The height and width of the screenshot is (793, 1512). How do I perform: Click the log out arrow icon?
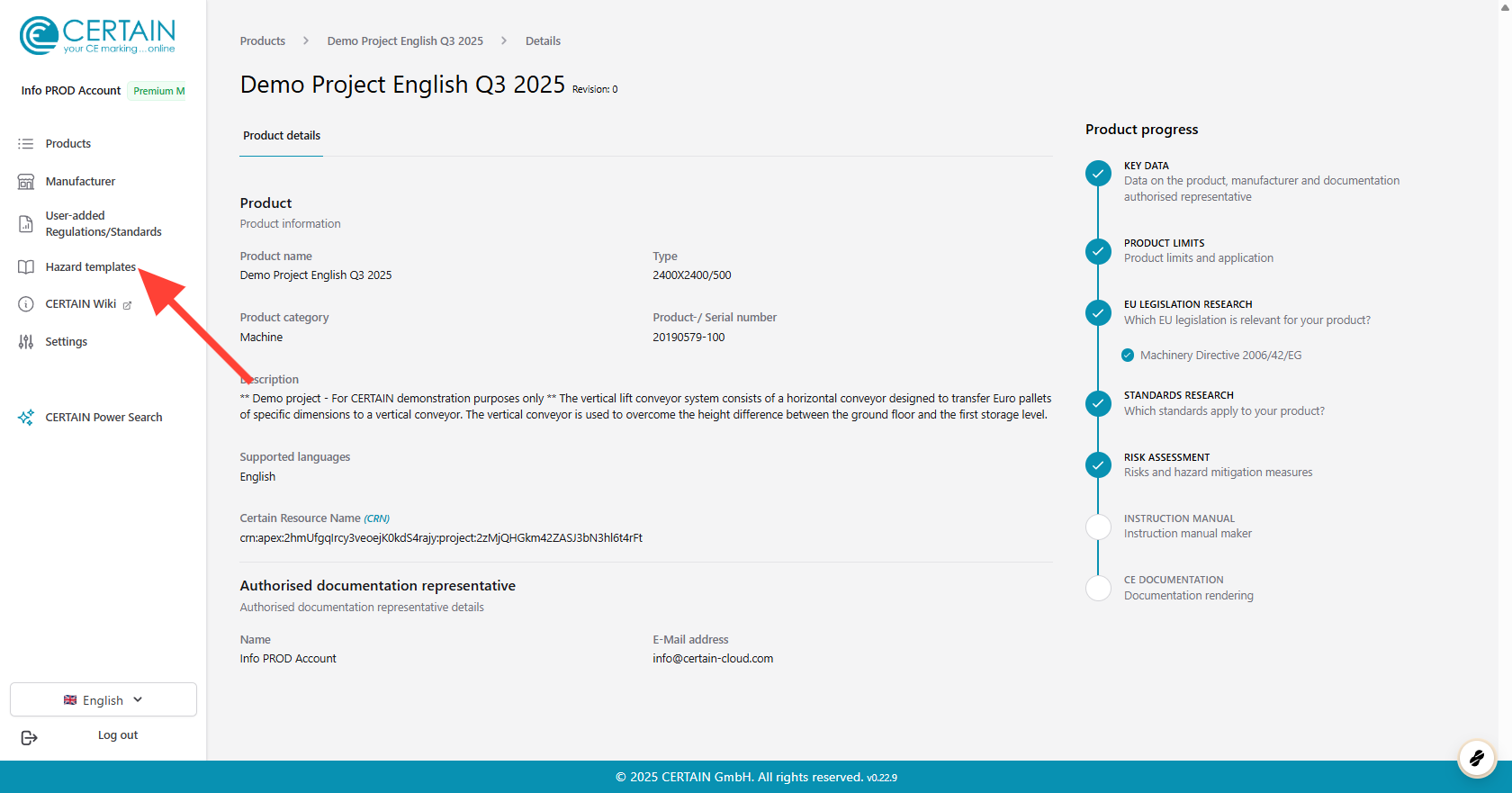click(29, 738)
